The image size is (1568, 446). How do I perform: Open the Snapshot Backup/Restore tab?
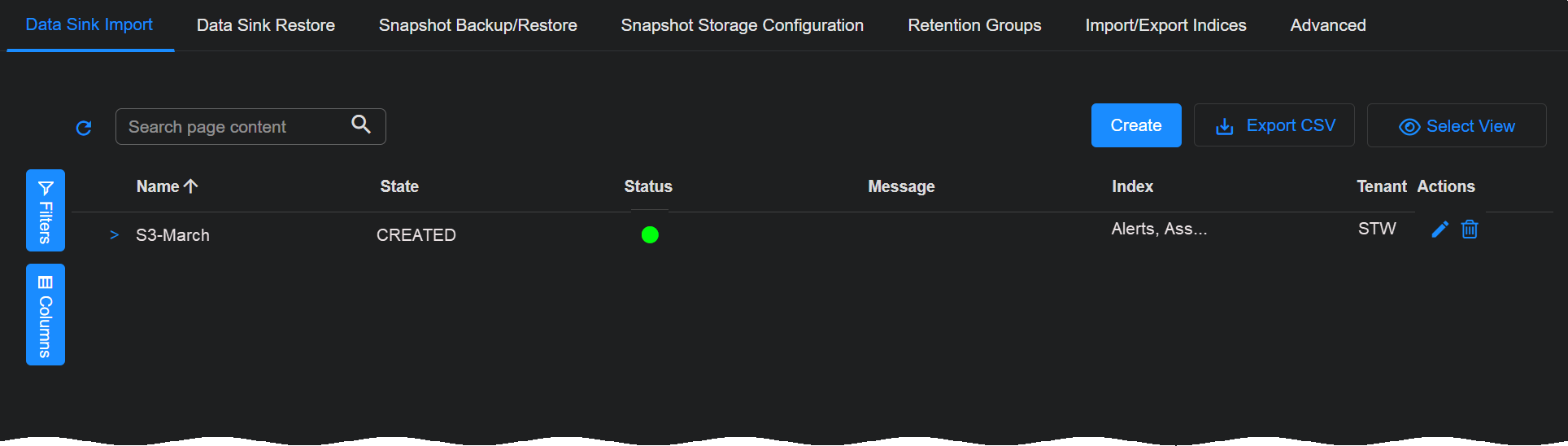tap(478, 25)
